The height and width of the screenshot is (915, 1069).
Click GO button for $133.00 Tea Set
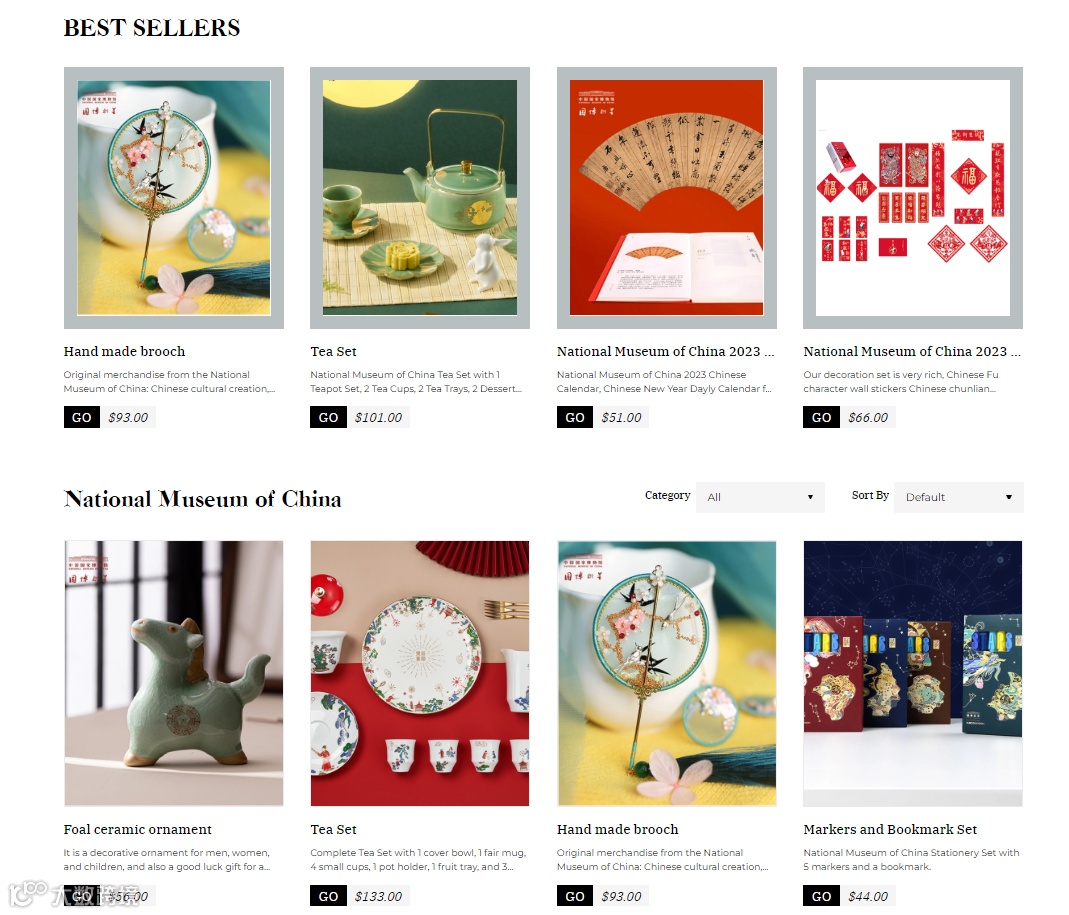(x=328, y=896)
